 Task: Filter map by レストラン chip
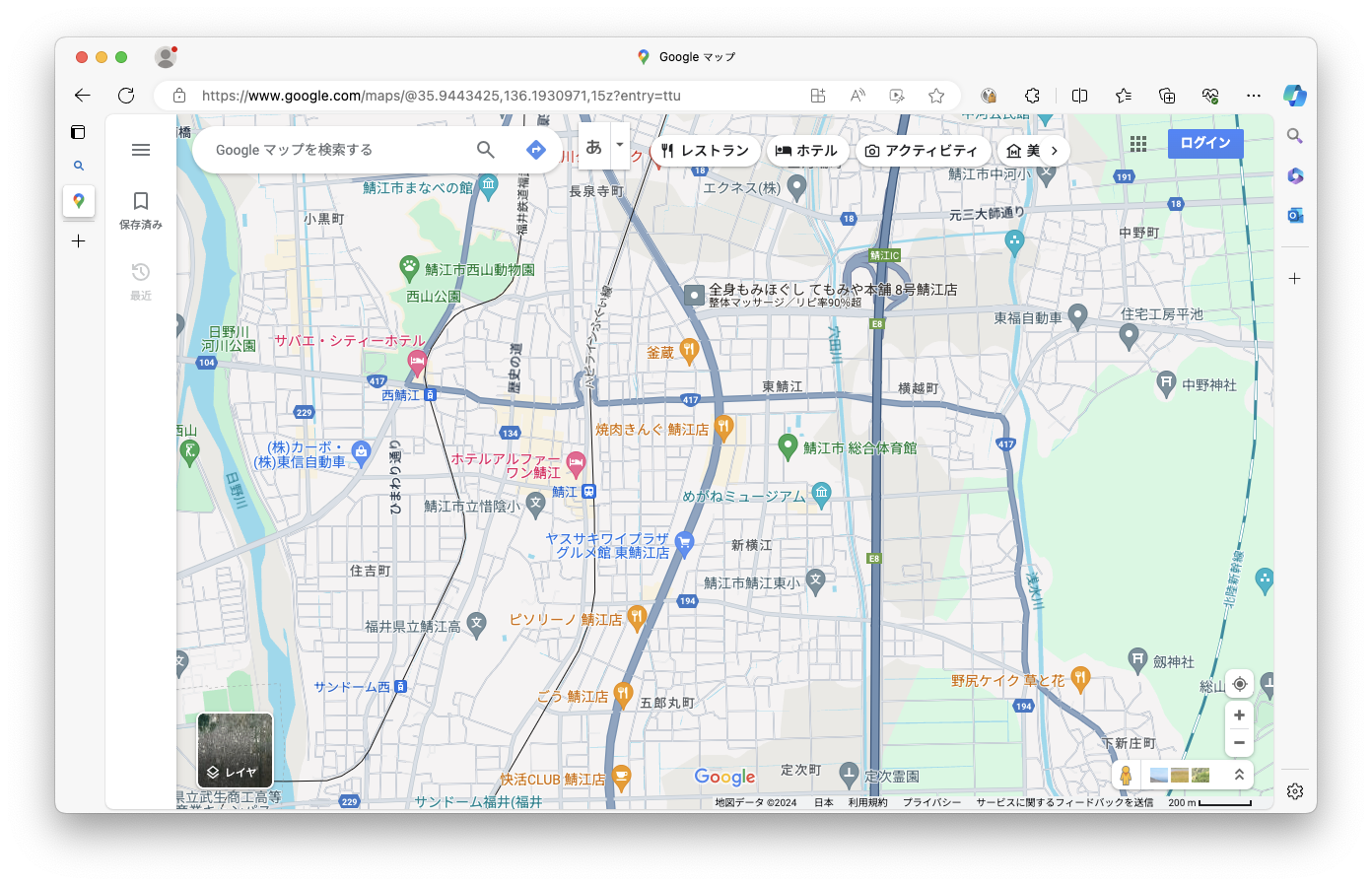[705, 151]
